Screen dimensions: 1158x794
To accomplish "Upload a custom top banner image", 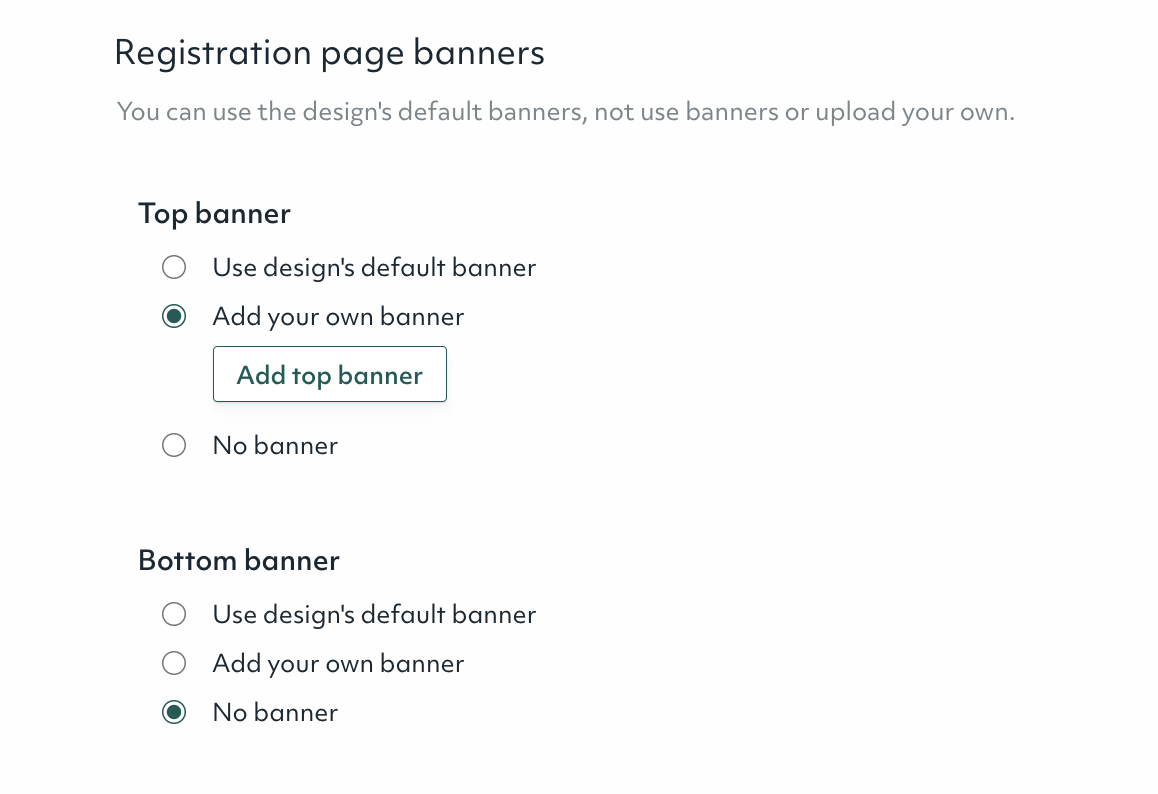I will 329,375.
